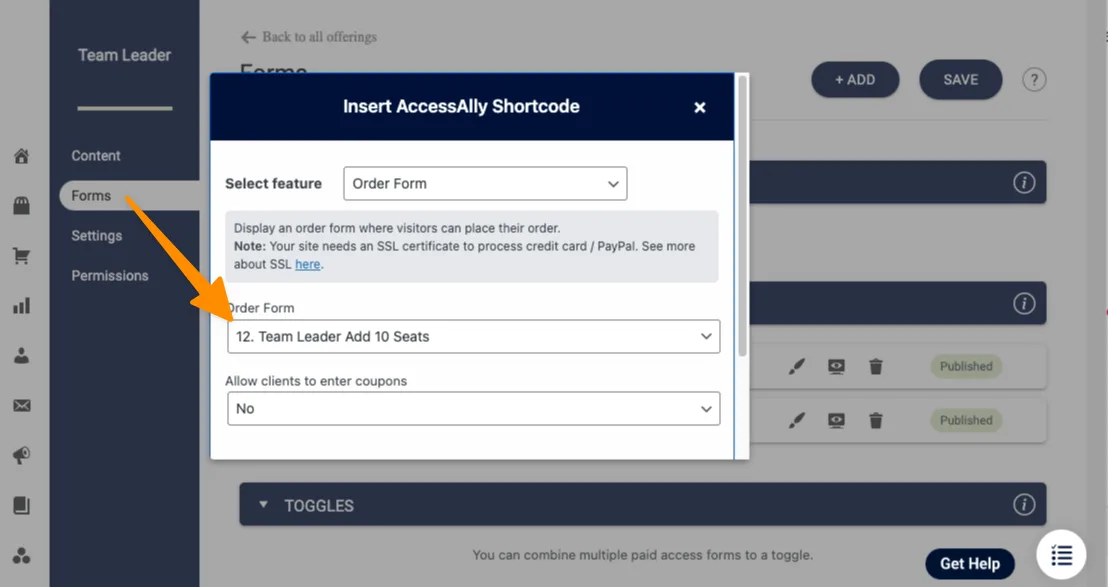Change the coupons dropdown from No
The width and height of the screenshot is (1108, 587).
pos(474,408)
